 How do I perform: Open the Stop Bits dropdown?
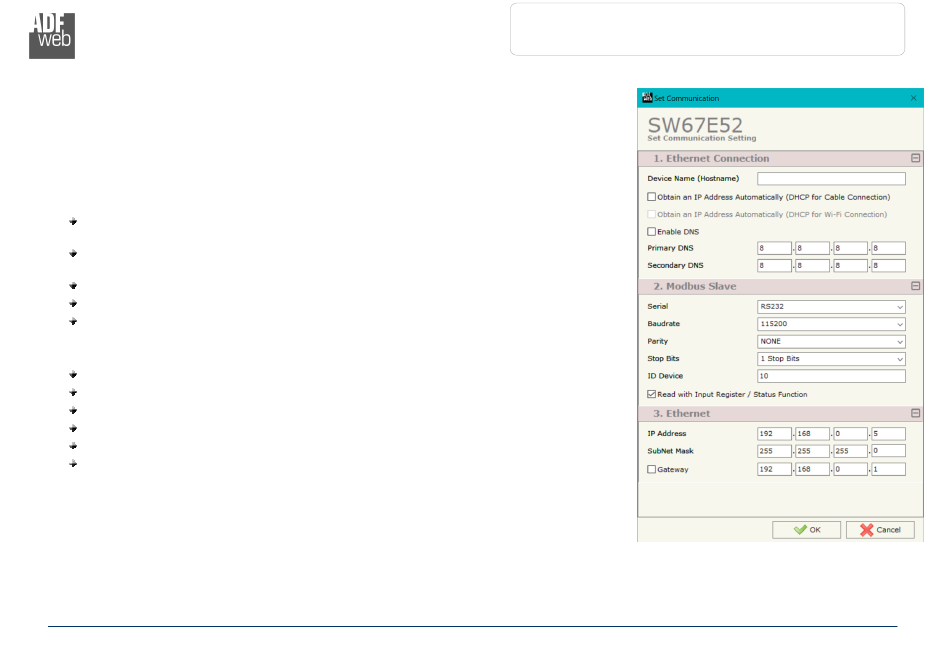pyautogui.click(x=831, y=358)
